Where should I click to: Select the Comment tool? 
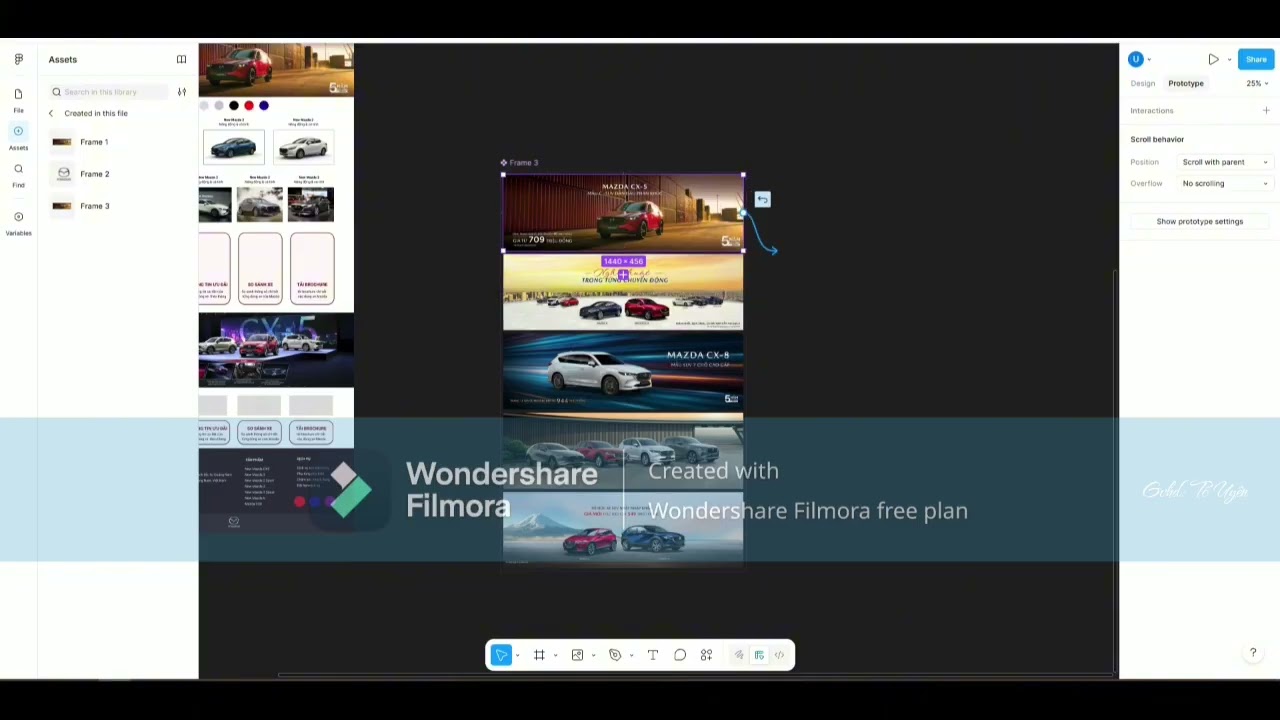click(x=680, y=655)
